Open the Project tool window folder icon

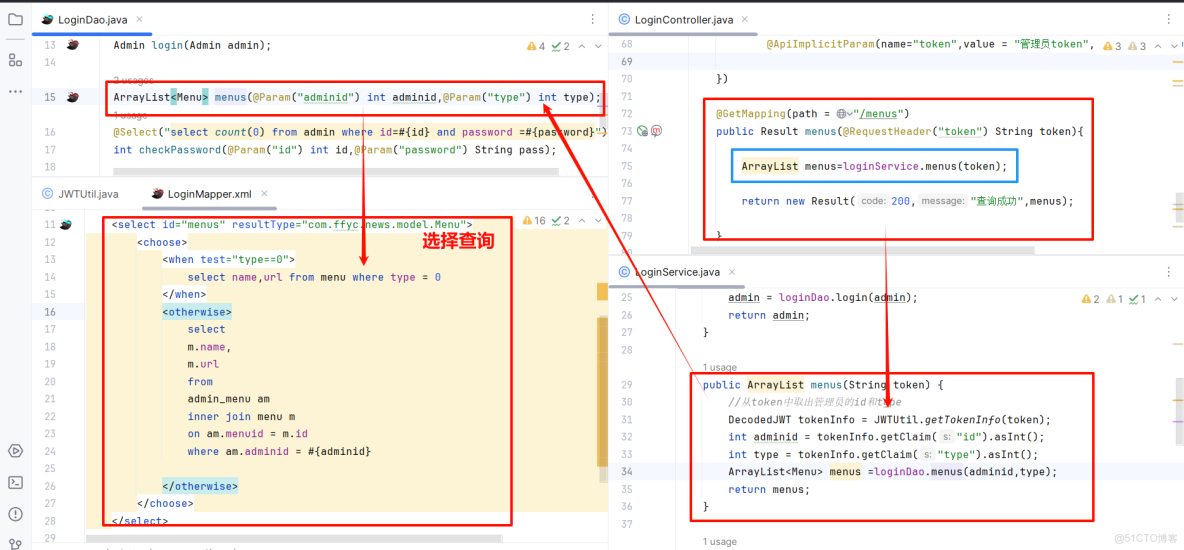pyautogui.click(x=15, y=20)
